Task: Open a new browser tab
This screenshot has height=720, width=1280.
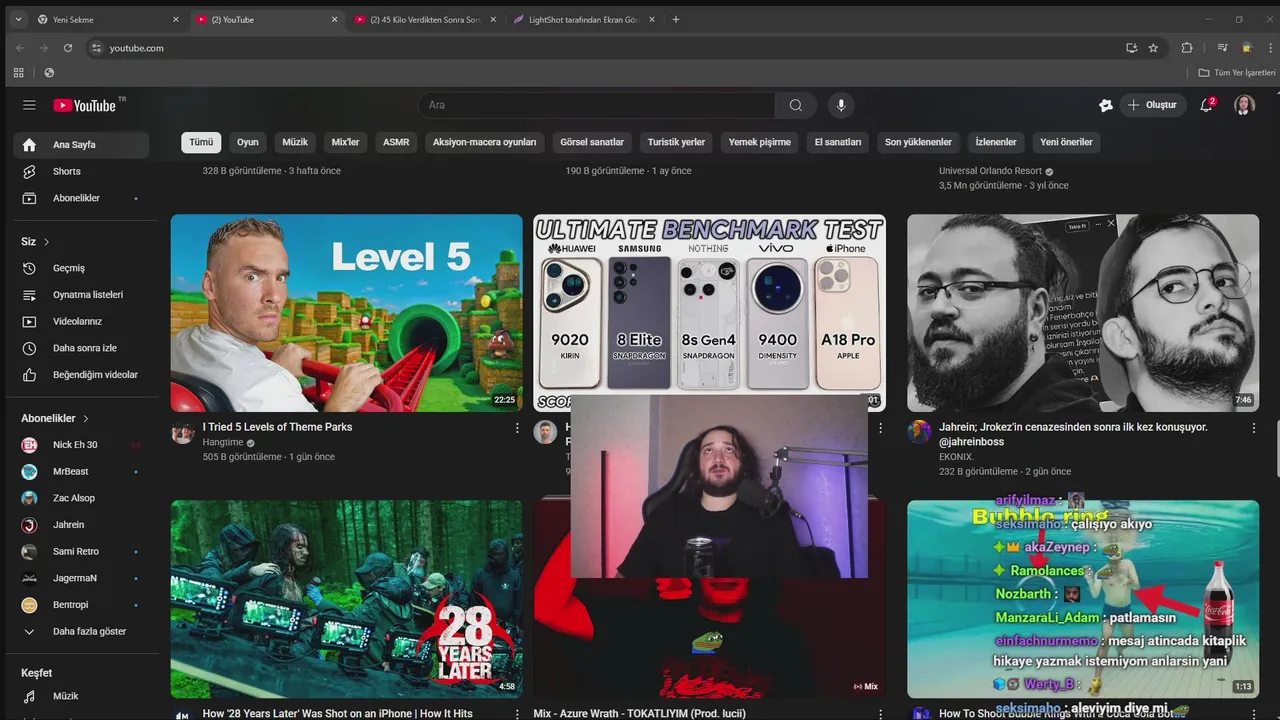Action: (x=676, y=19)
